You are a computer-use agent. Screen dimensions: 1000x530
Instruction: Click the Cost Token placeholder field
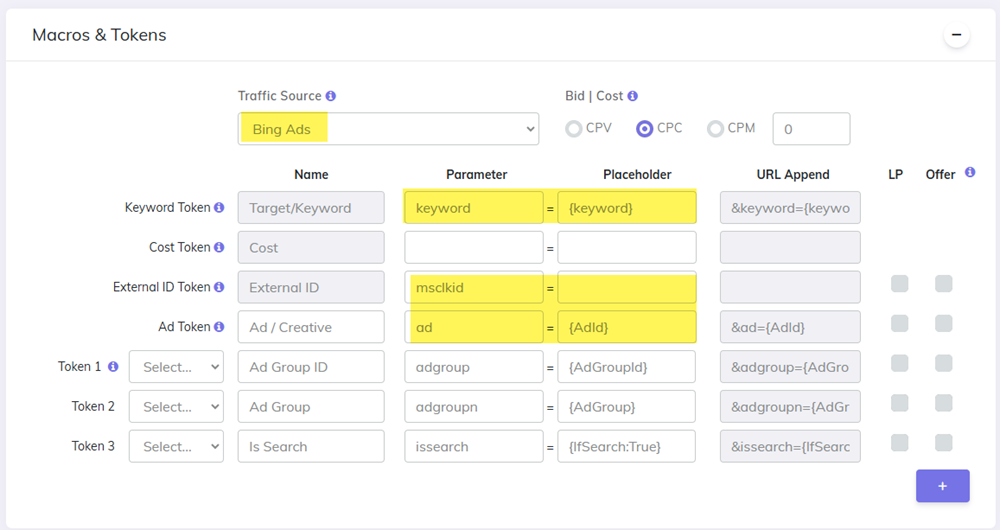[626, 247]
